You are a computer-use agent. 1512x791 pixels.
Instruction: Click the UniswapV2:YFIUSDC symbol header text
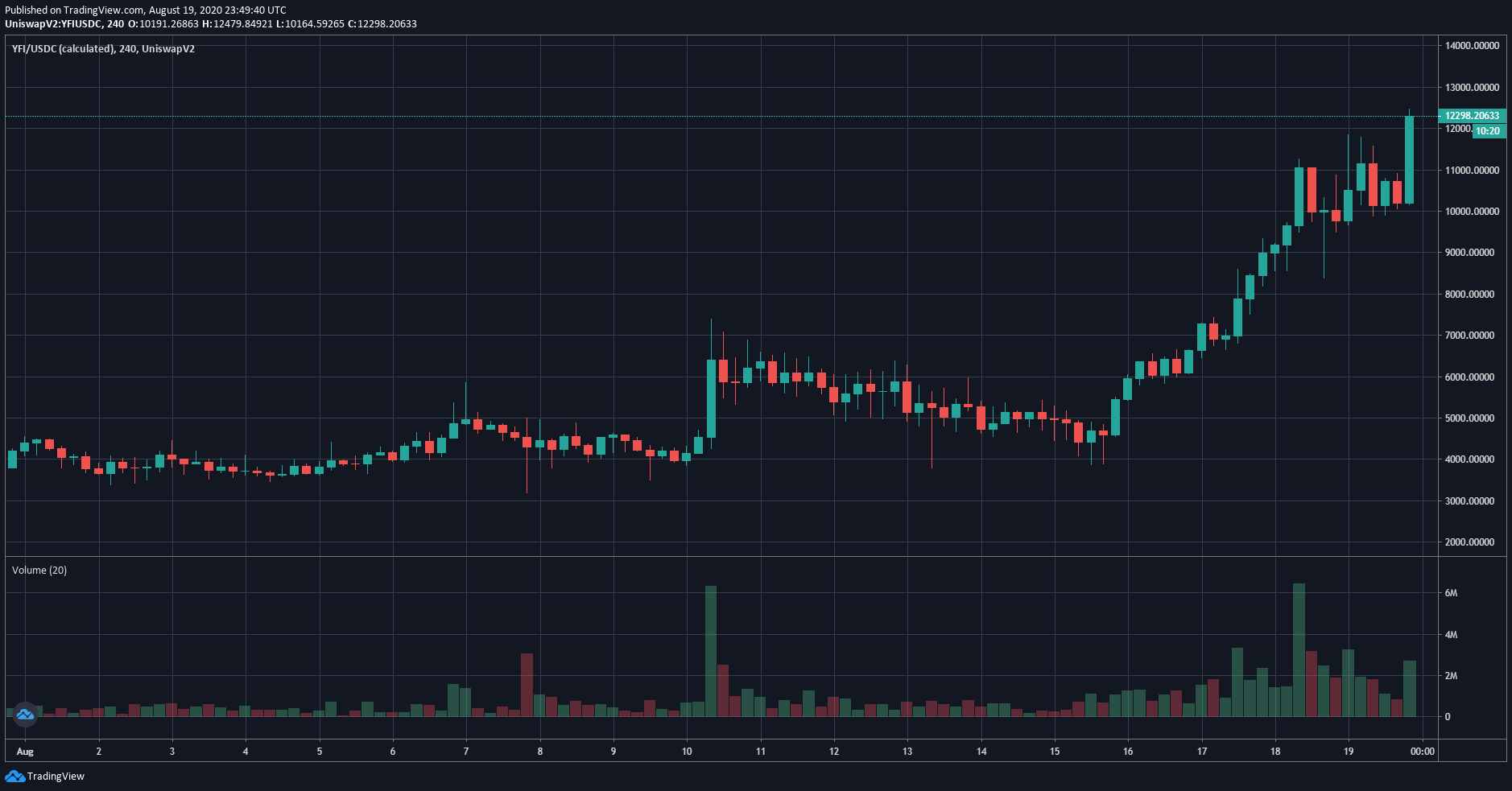[x=53, y=24]
